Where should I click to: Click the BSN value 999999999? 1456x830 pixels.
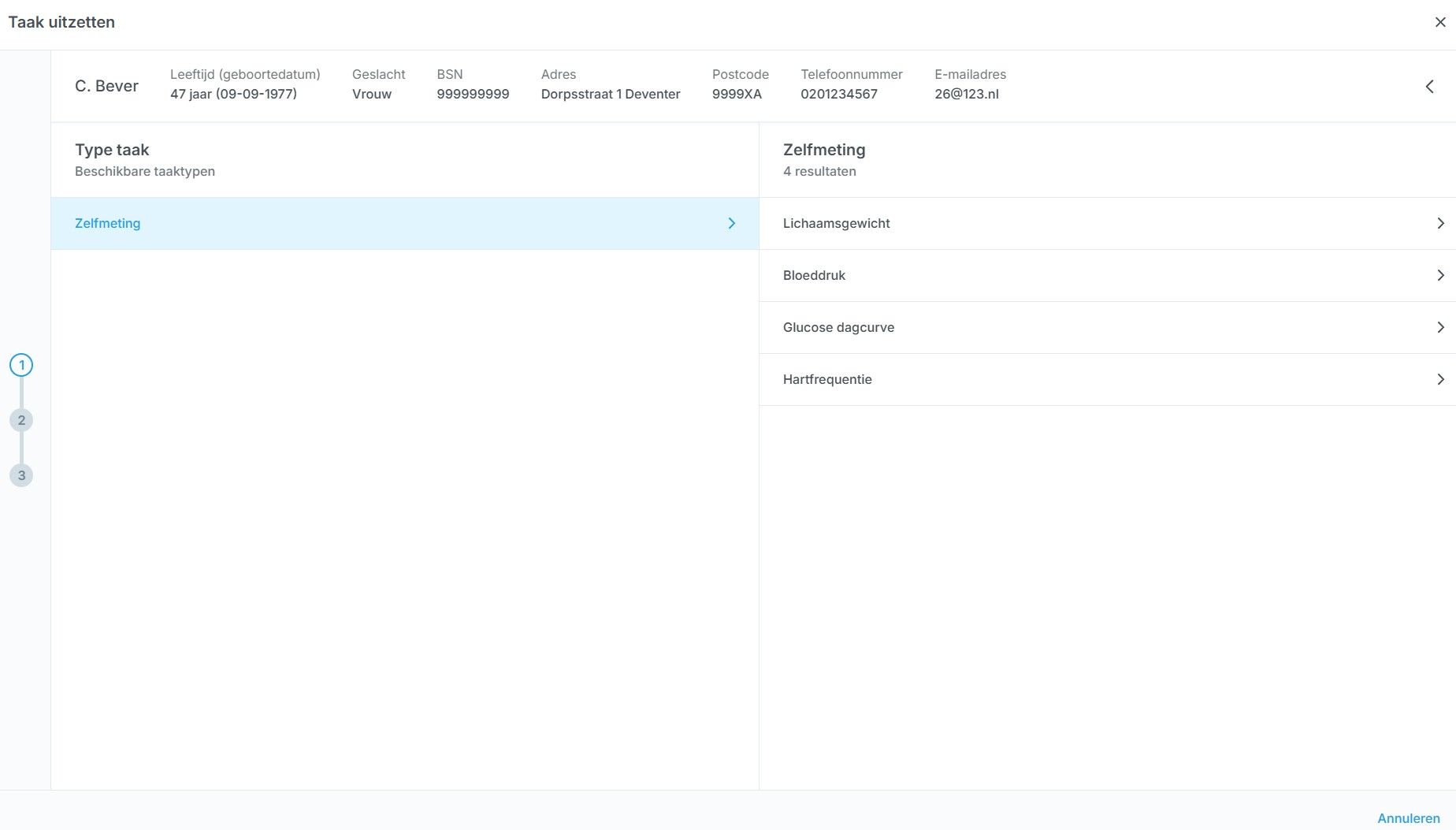[473, 94]
